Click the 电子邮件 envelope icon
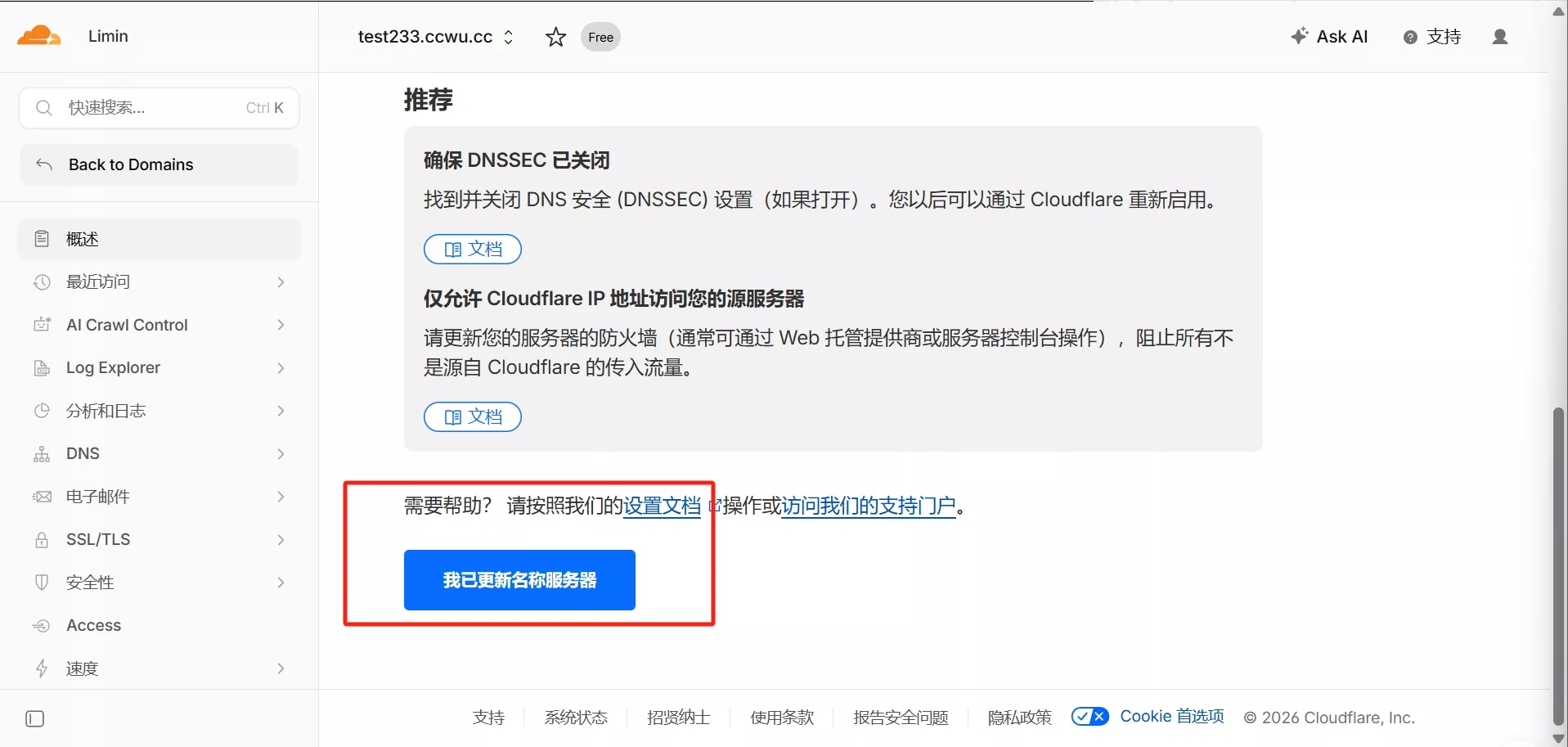The image size is (1568, 747). [42, 497]
